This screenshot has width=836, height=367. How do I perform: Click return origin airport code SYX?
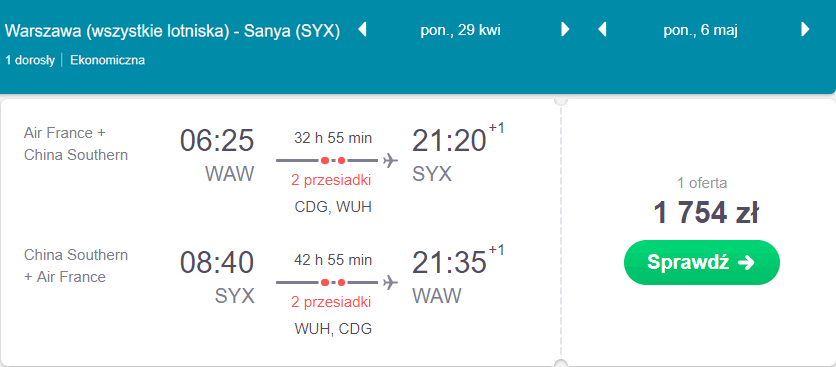[235, 296]
